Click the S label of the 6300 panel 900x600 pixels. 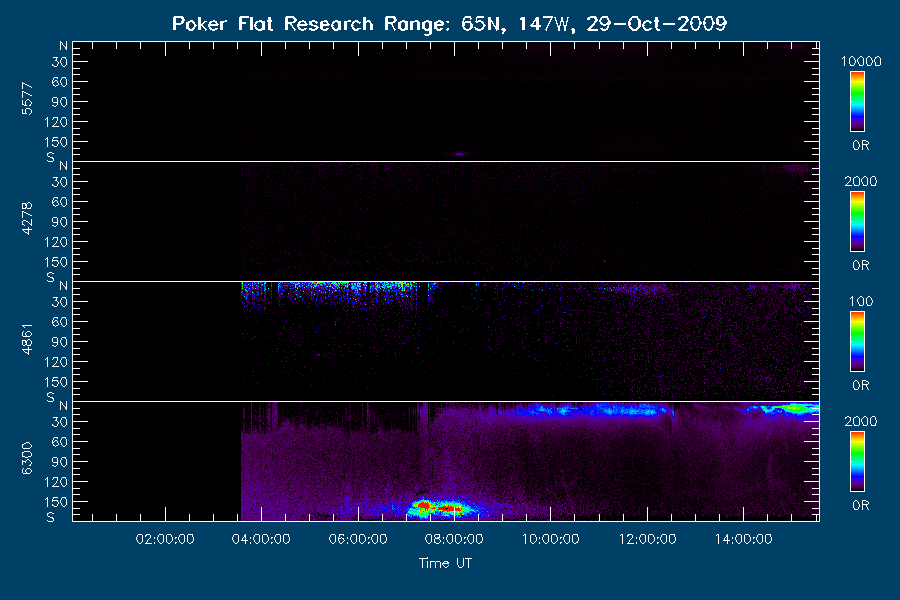51,517
